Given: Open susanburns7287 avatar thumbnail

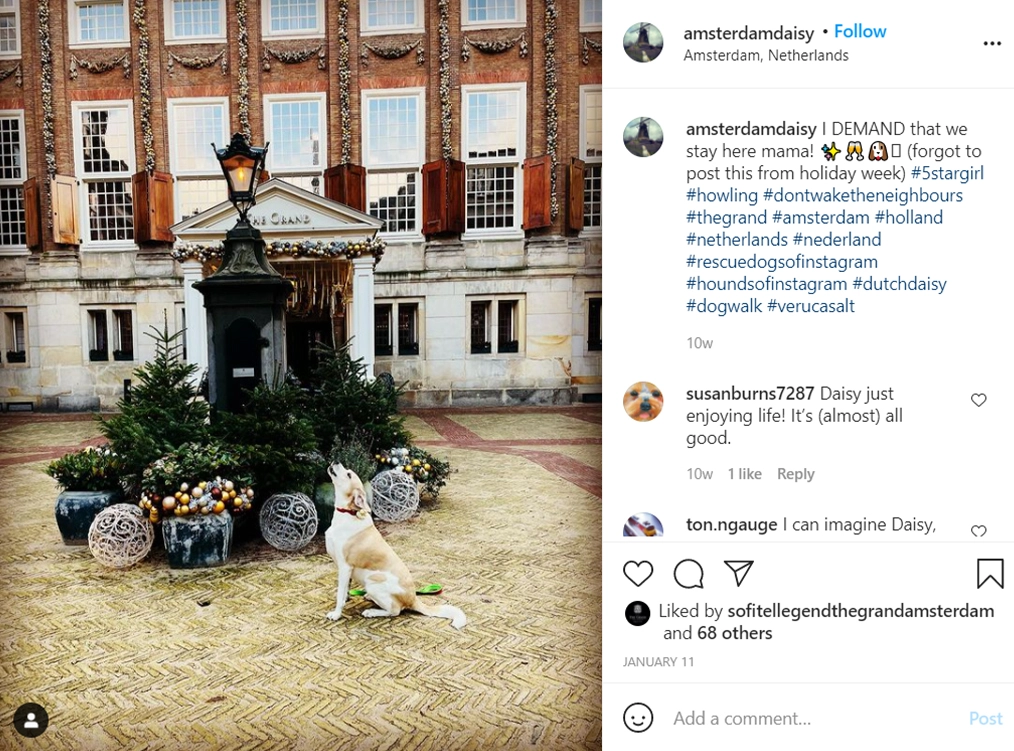Looking at the screenshot, I should coord(643,402).
